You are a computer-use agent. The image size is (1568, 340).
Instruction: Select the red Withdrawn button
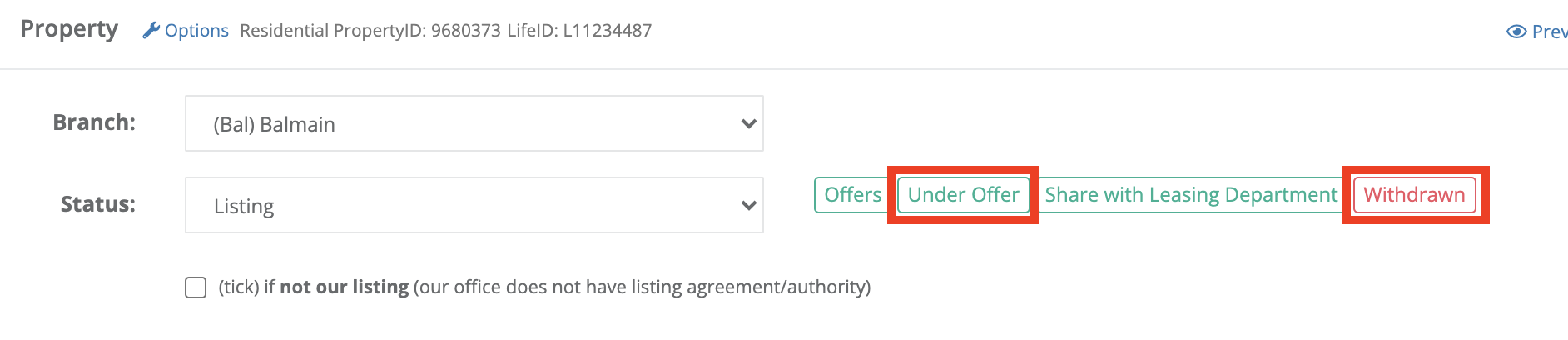(1414, 195)
